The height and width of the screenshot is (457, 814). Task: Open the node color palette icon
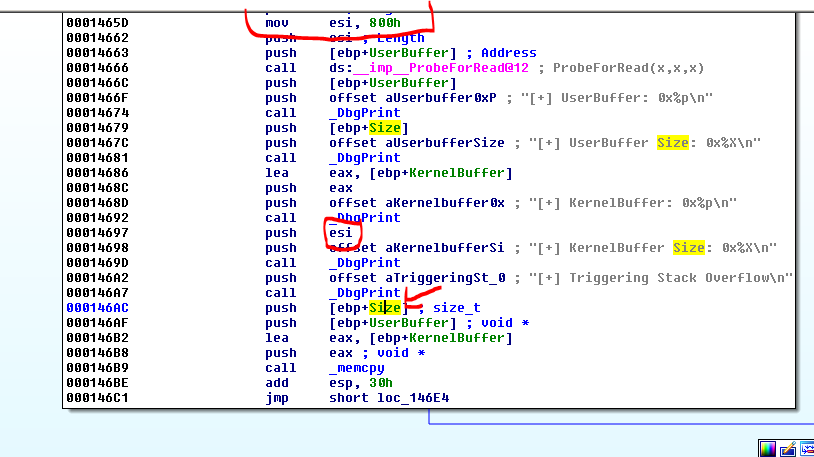point(767,448)
